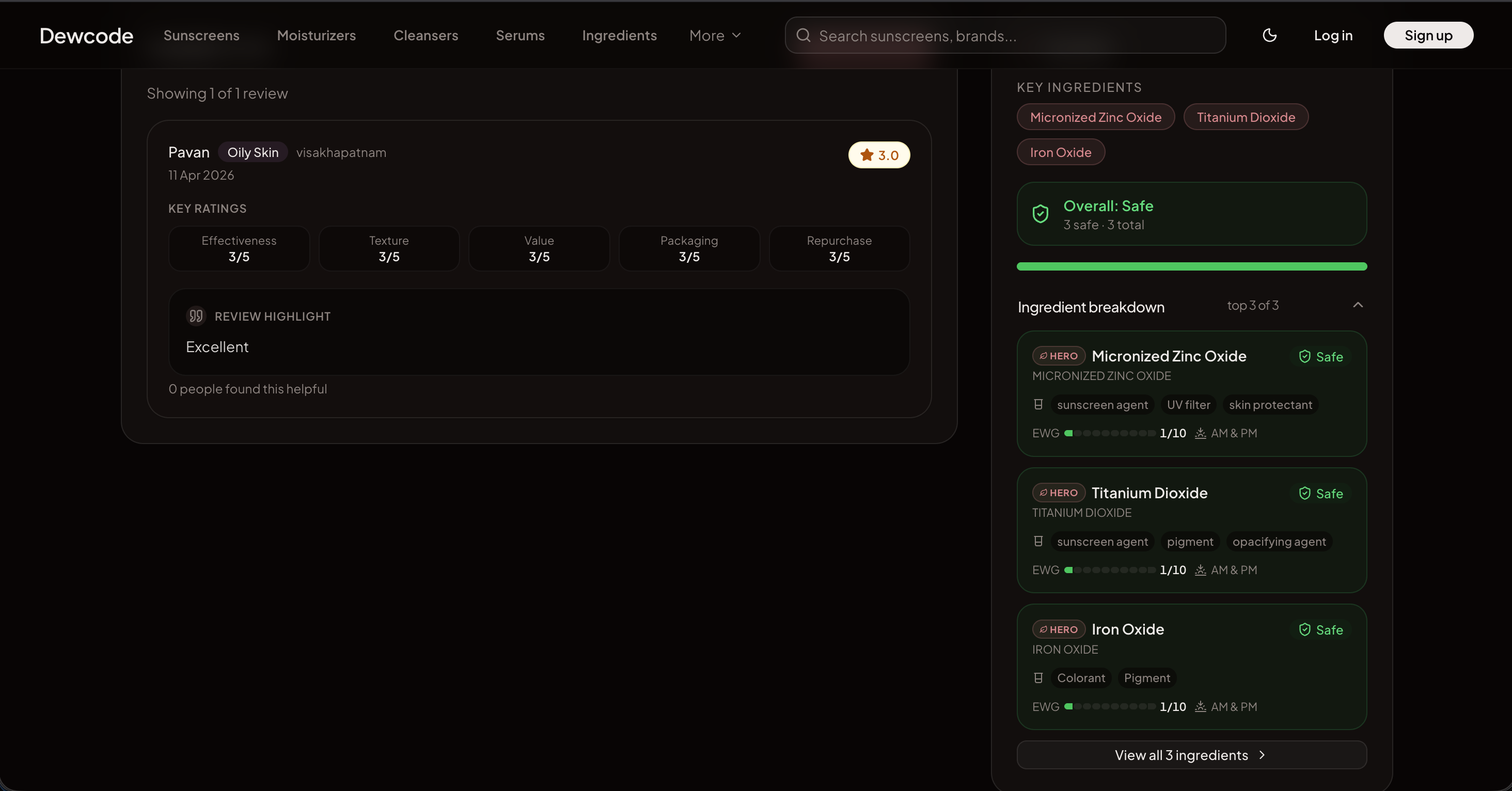Click the green overall safety progress bar
The height and width of the screenshot is (791, 1512).
(x=1191, y=267)
